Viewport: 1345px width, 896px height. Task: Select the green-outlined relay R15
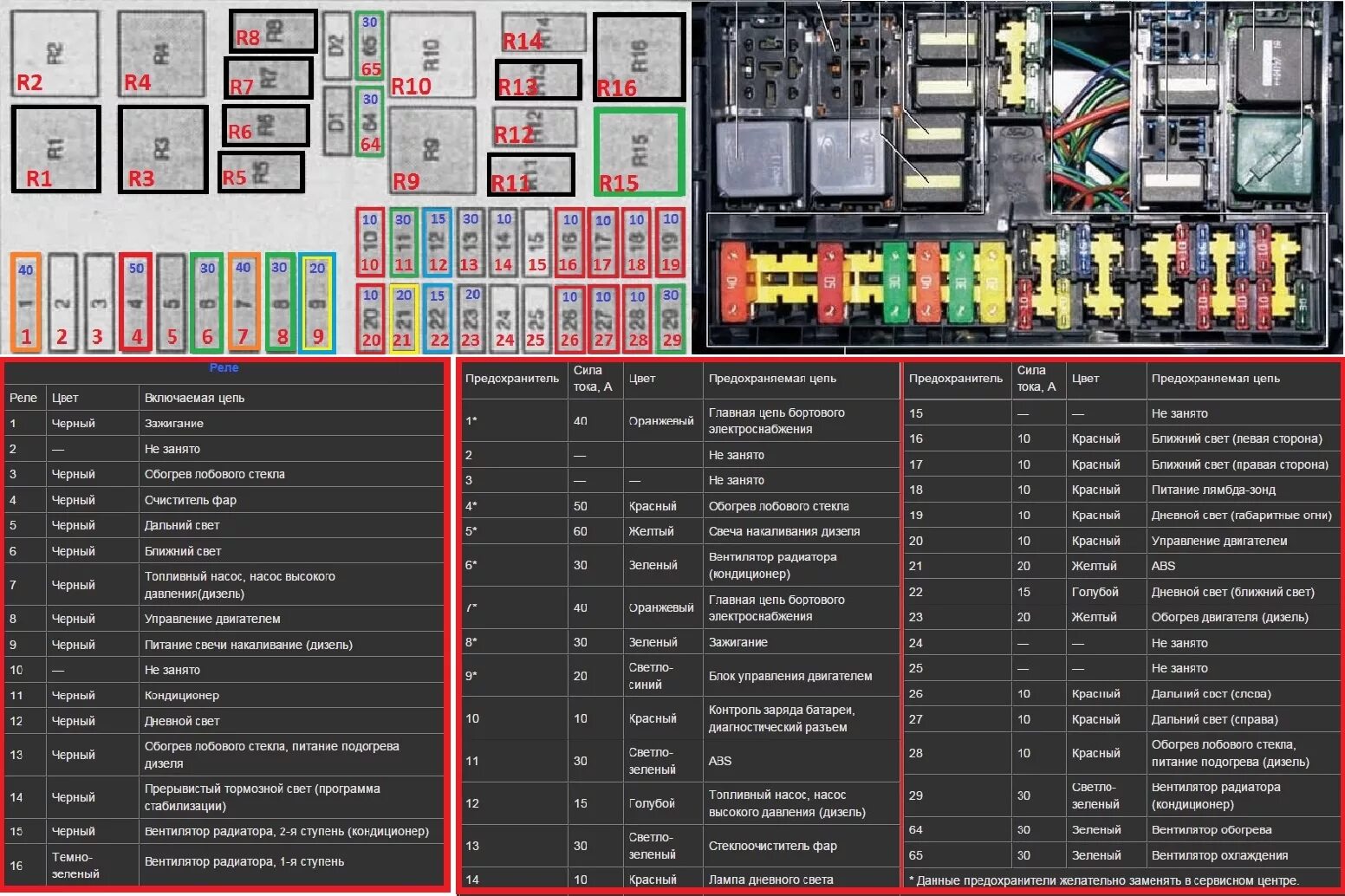tap(640, 151)
